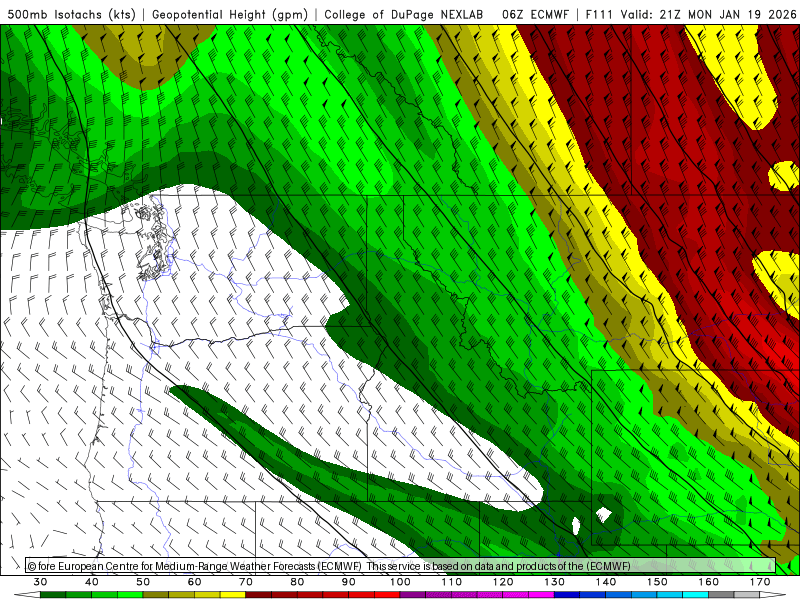Select the dark gray swatch starting at 160

[721, 595]
